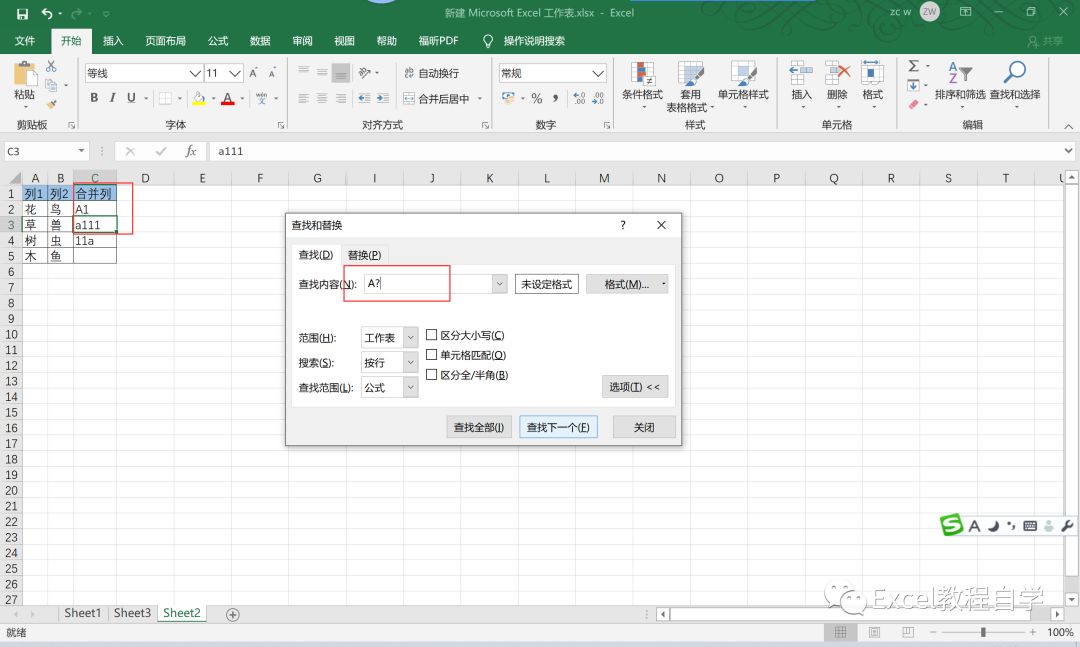Screen dimensions: 1080x647
Task: Click the red font color swatch
Action: pos(228,99)
